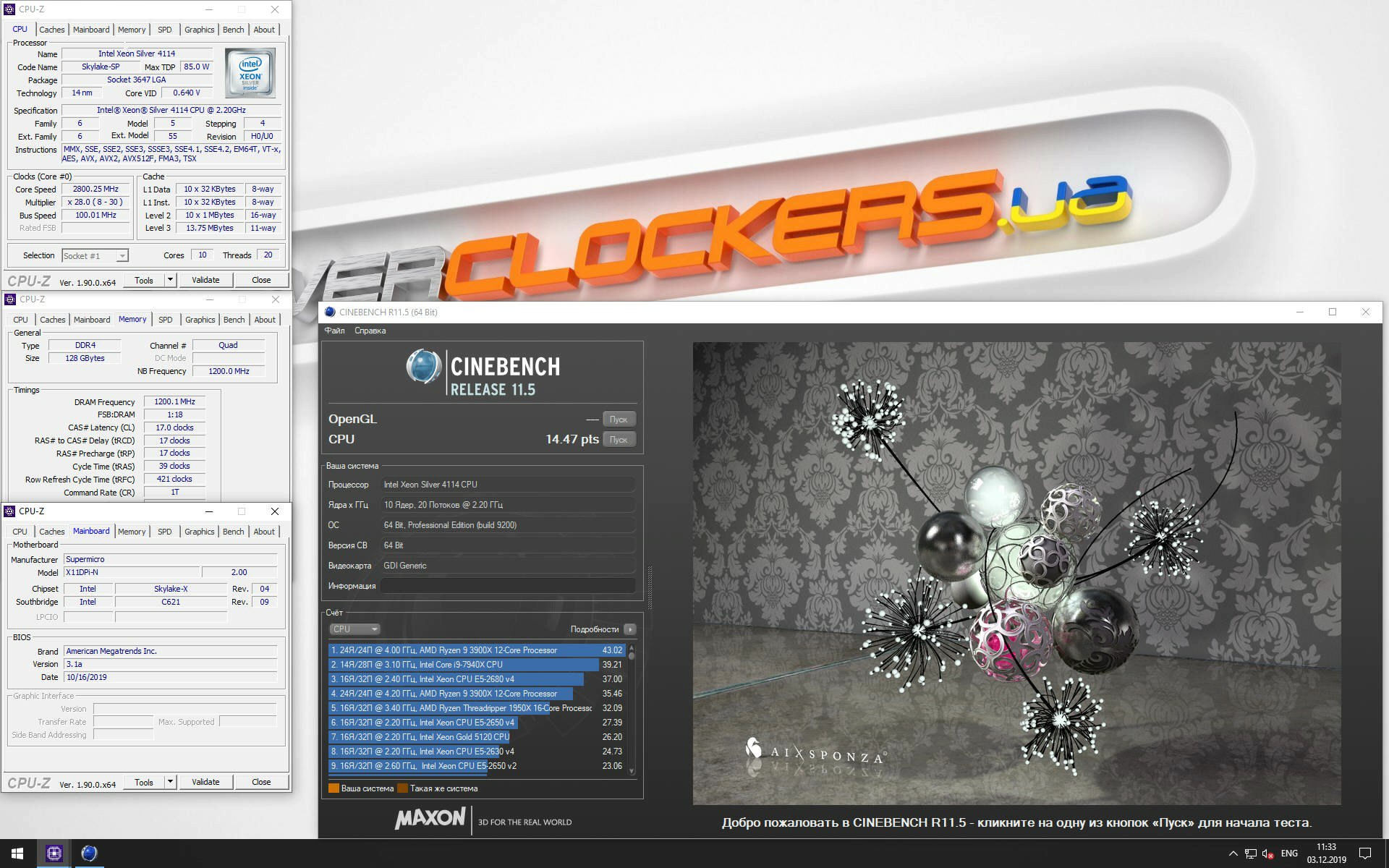
Task: Open the network tray icon
Action: (x=1250, y=854)
